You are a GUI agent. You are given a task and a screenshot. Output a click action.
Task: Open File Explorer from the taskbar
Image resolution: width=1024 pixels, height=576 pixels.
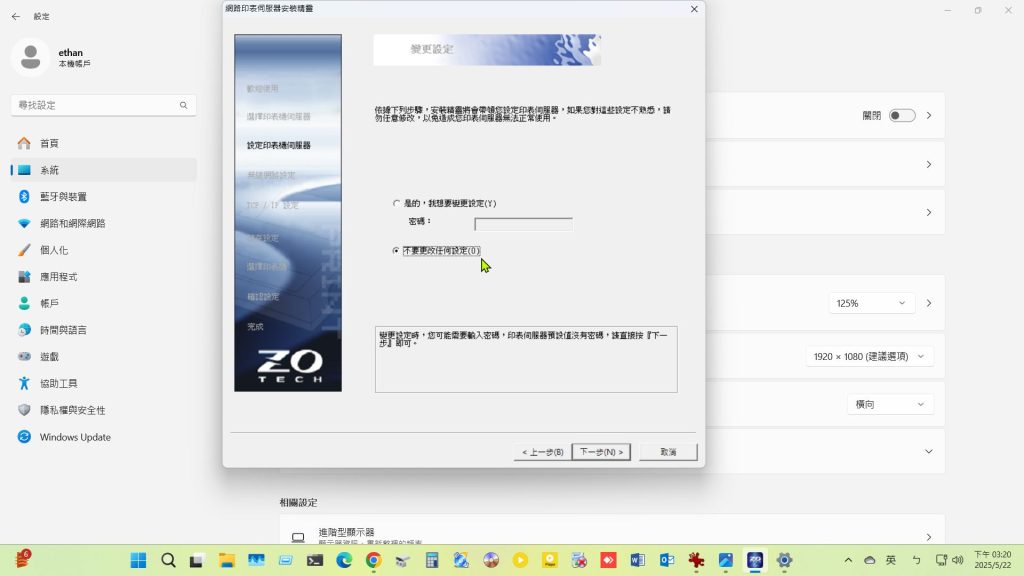click(x=227, y=561)
